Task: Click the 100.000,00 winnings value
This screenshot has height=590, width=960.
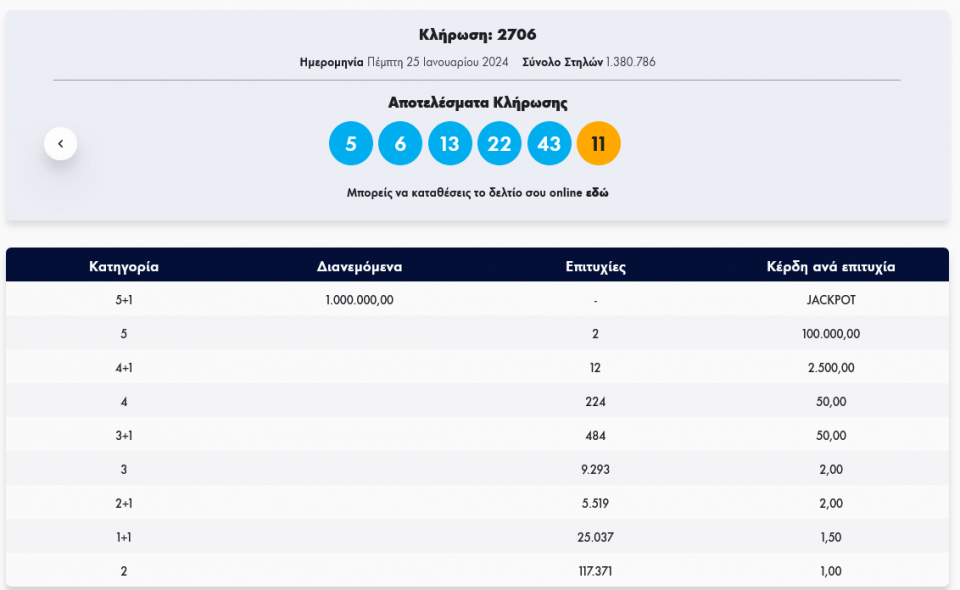Action: click(x=830, y=334)
